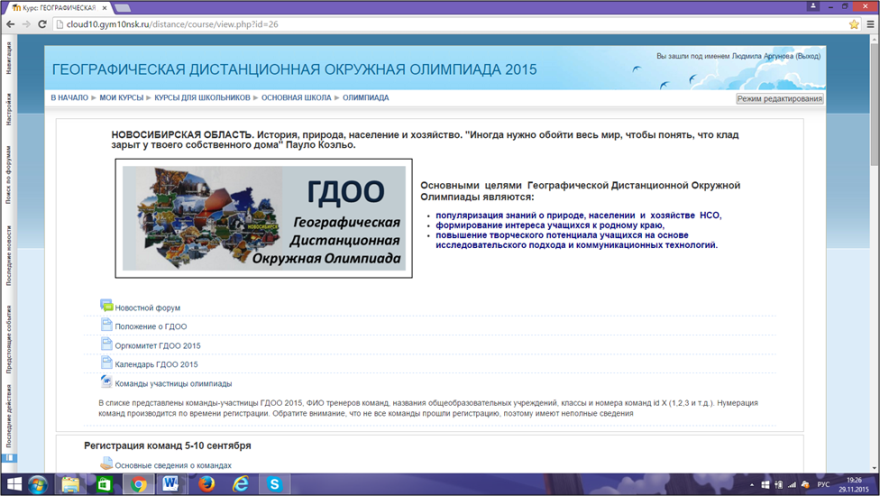The width and height of the screenshot is (880, 496).
Task: Open the Оргкомитет ГДОО 2015 link
Action: pyautogui.click(x=157, y=345)
